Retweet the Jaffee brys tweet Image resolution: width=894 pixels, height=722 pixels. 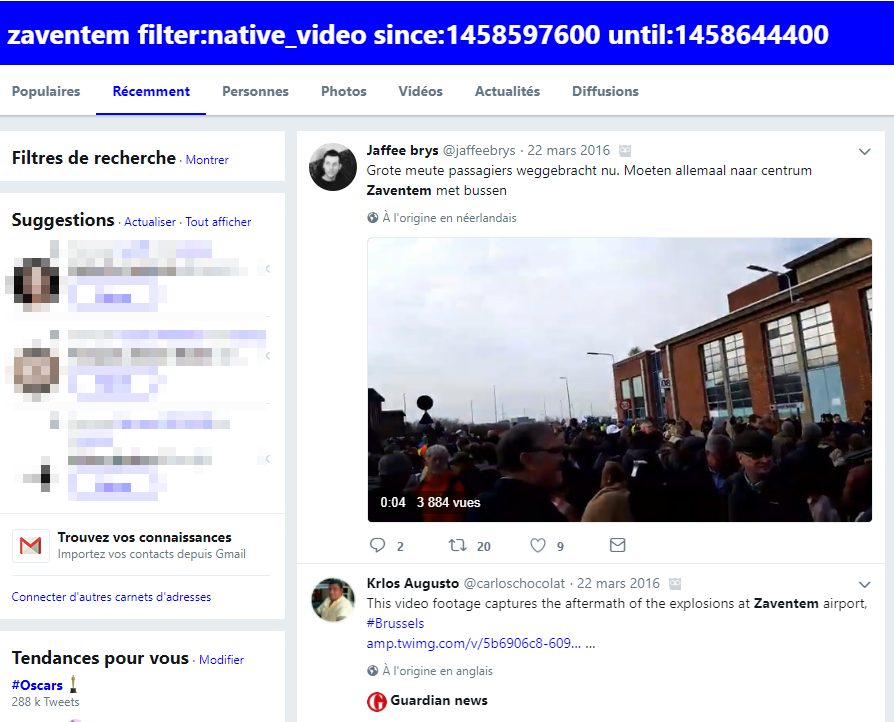tap(457, 545)
